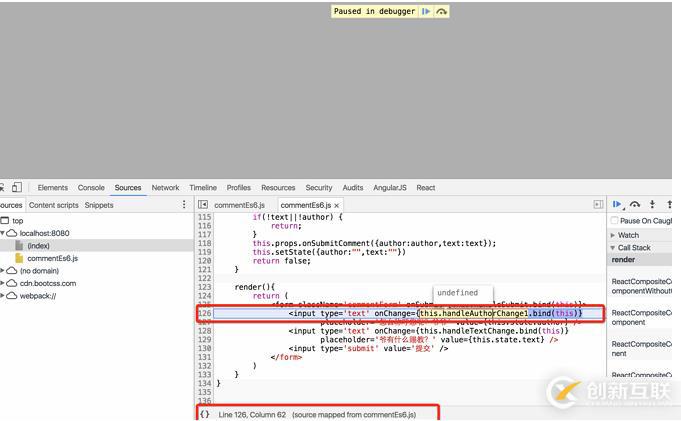681x421 pixels.
Task: Switch to the Security tab
Action: pyautogui.click(x=318, y=188)
